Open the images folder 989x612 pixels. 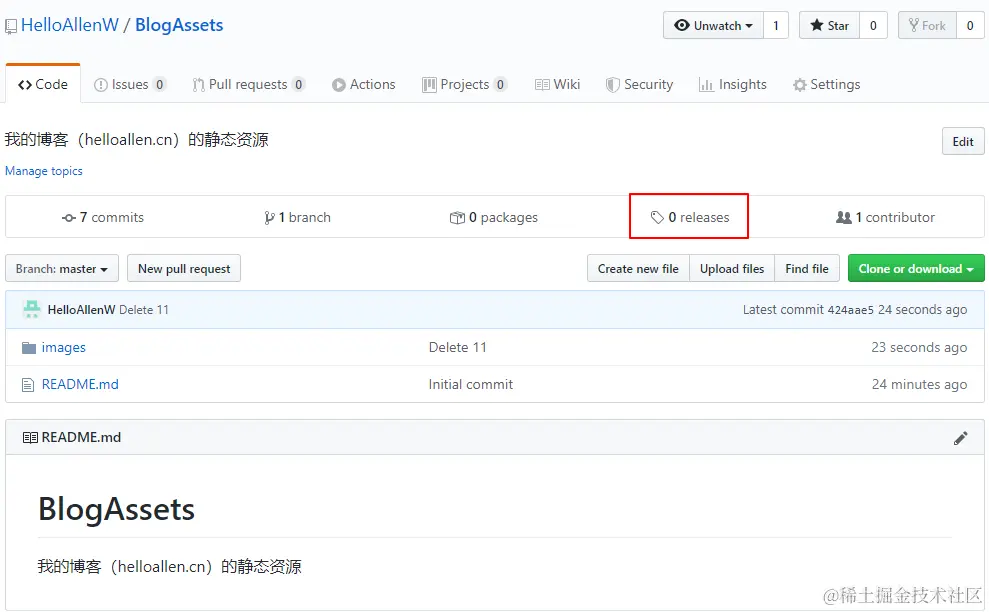coord(64,348)
